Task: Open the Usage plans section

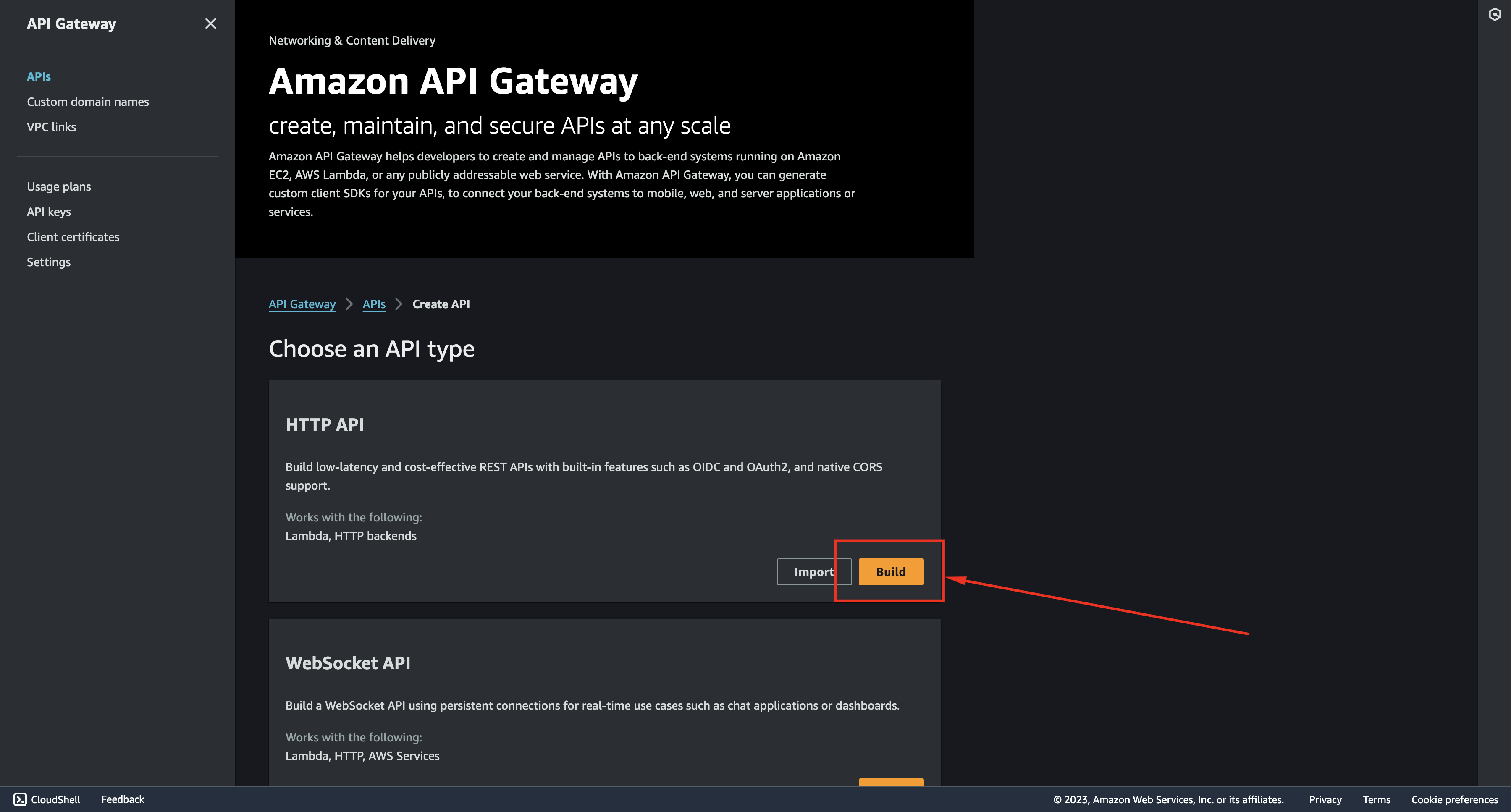Action: pyautogui.click(x=59, y=186)
